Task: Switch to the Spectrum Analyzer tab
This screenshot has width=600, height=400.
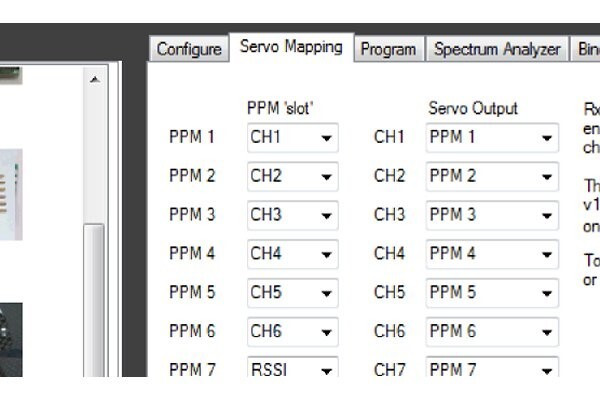Action: point(497,49)
